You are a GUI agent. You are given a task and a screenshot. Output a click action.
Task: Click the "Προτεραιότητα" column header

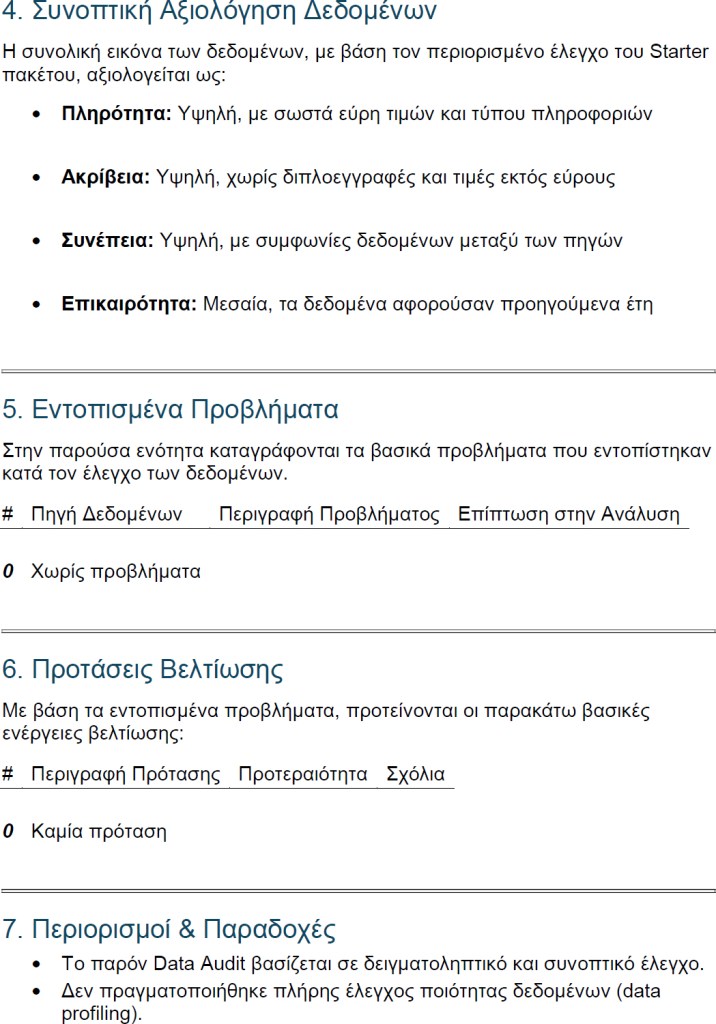pos(303,775)
